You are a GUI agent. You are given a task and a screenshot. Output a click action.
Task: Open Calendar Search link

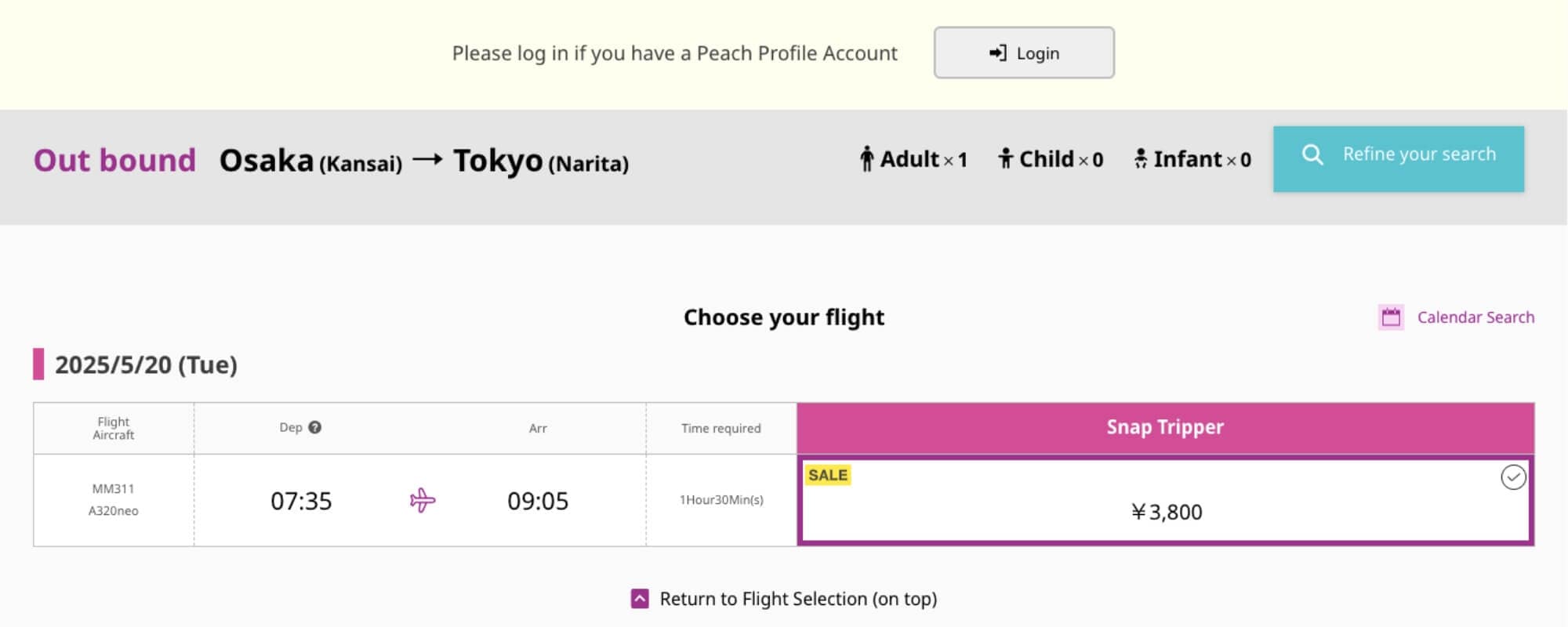click(1475, 317)
